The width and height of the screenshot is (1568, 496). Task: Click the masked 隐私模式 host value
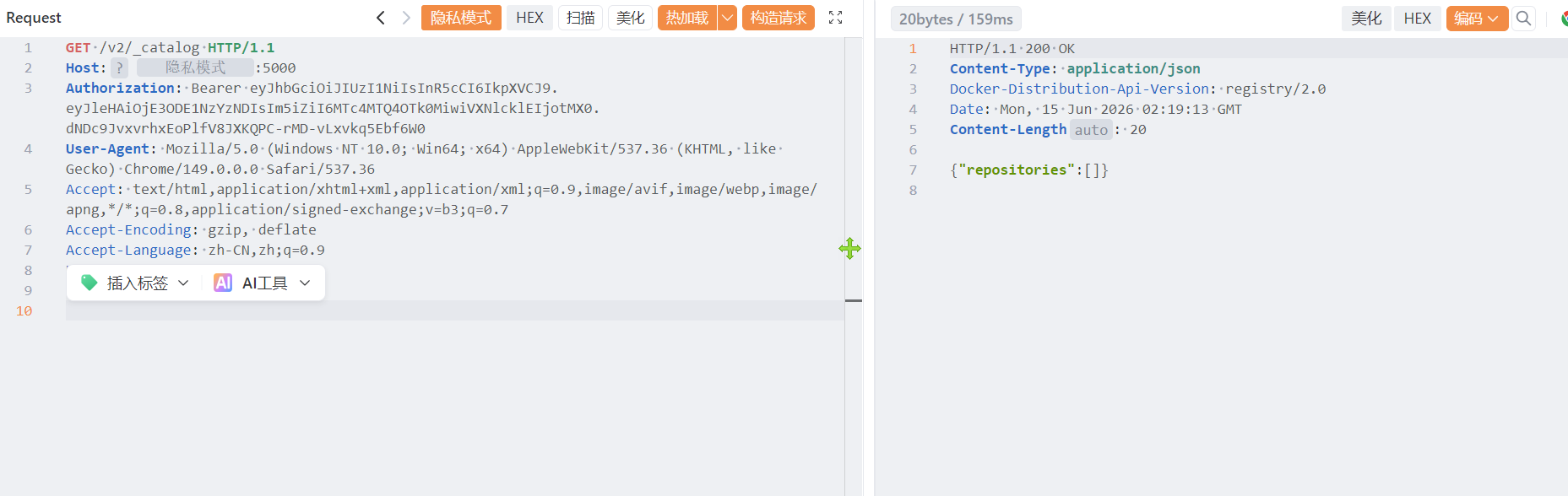[x=195, y=67]
